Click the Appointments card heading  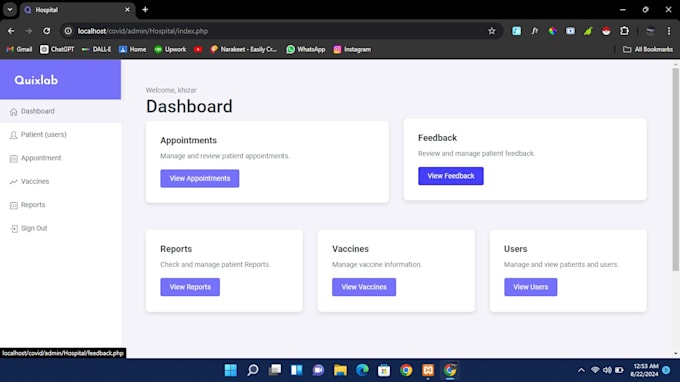pyautogui.click(x=188, y=140)
